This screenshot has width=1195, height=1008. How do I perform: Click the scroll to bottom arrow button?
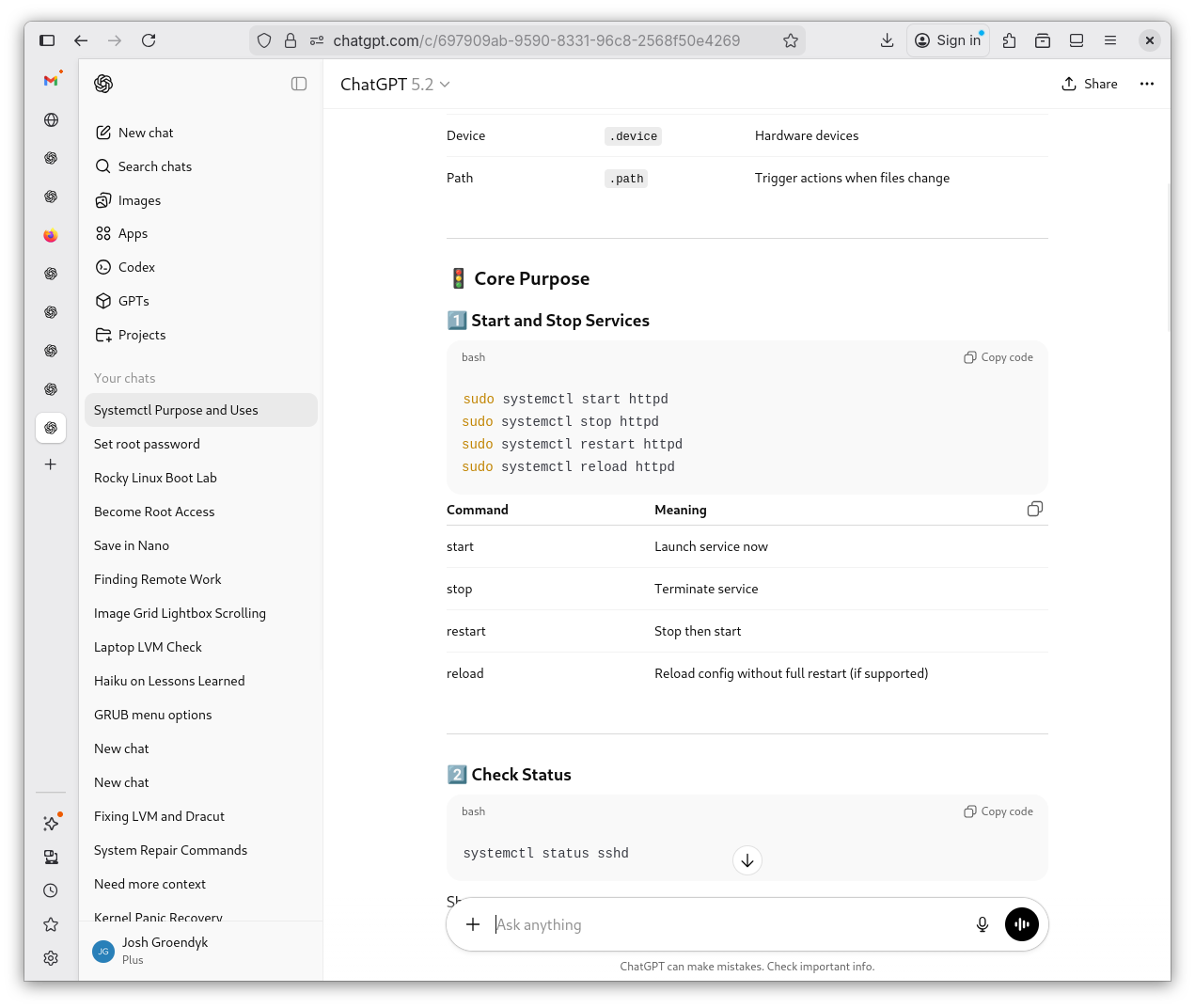[747, 860]
